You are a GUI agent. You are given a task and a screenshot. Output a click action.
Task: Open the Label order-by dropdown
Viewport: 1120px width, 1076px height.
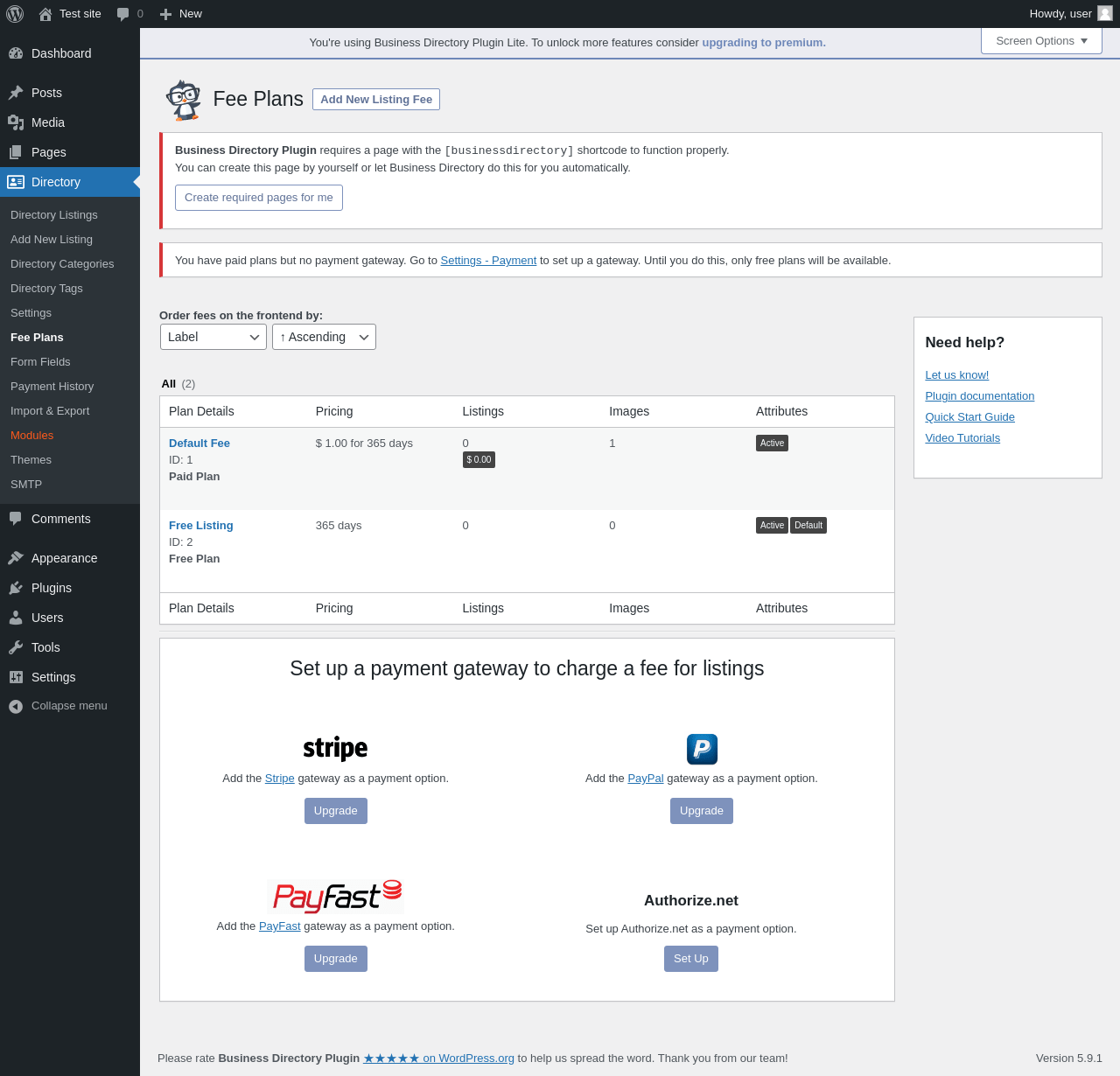coord(213,337)
